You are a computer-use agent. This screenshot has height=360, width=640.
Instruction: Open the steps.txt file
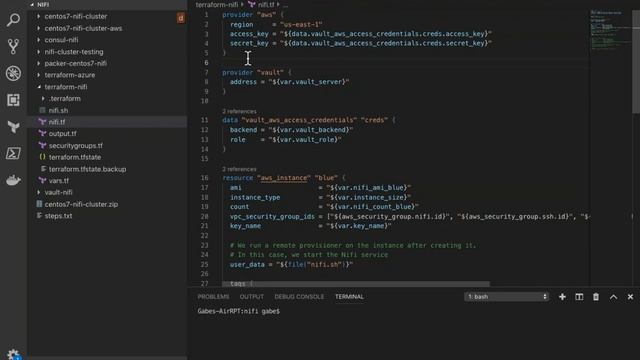coord(58,216)
